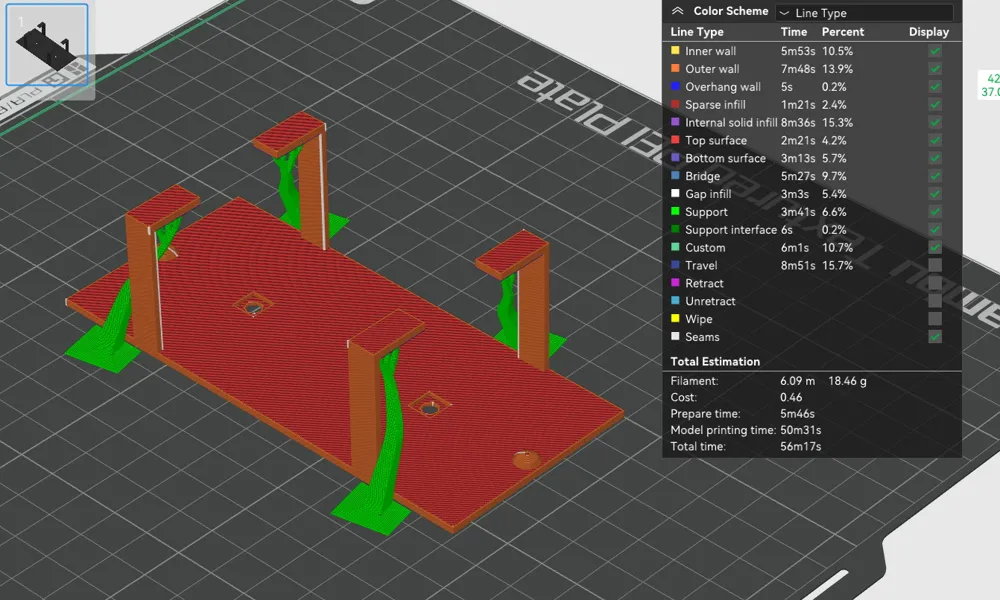Enable the Seams display checkbox
The width and height of the screenshot is (1000, 600).
click(935, 337)
